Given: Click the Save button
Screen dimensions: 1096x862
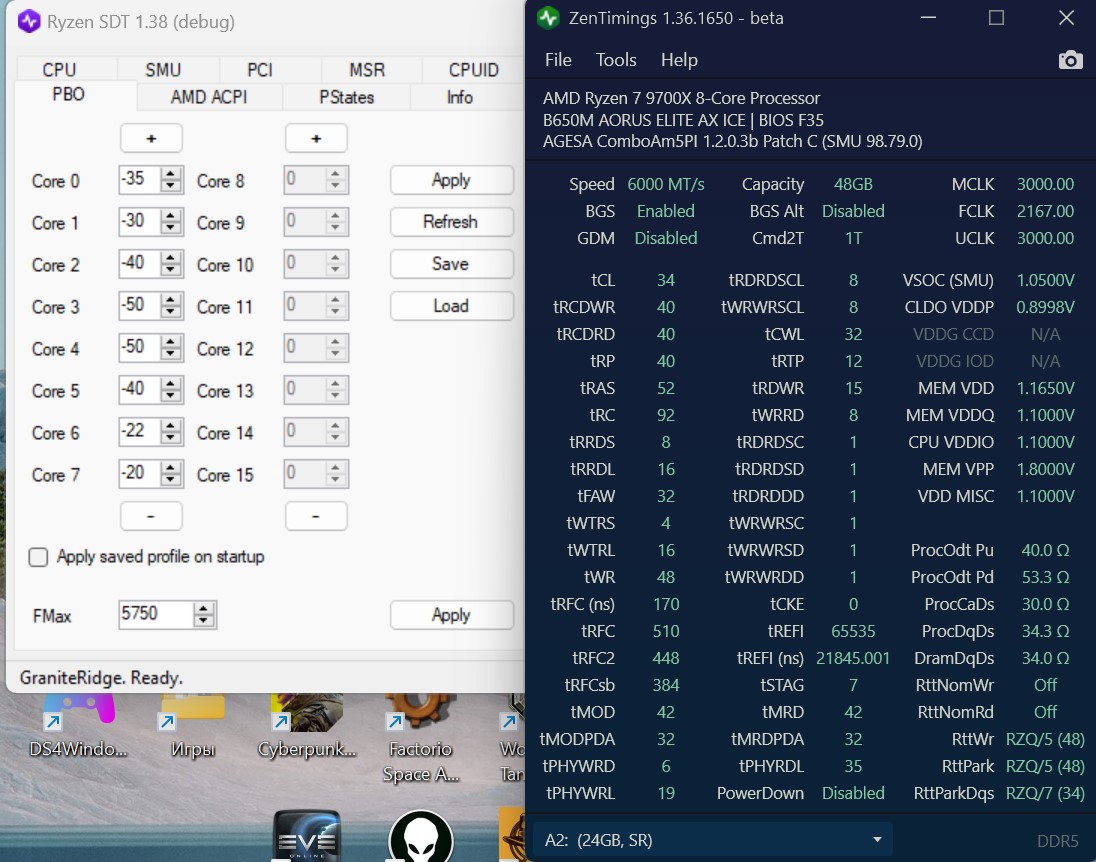Looking at the screenshot, I should (452, 264).
